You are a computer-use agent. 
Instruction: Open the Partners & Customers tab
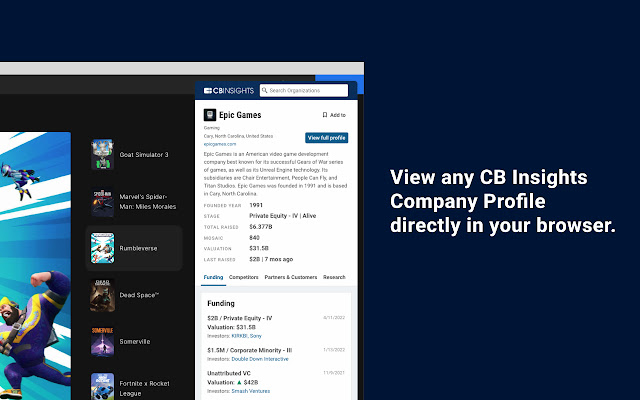291,277
